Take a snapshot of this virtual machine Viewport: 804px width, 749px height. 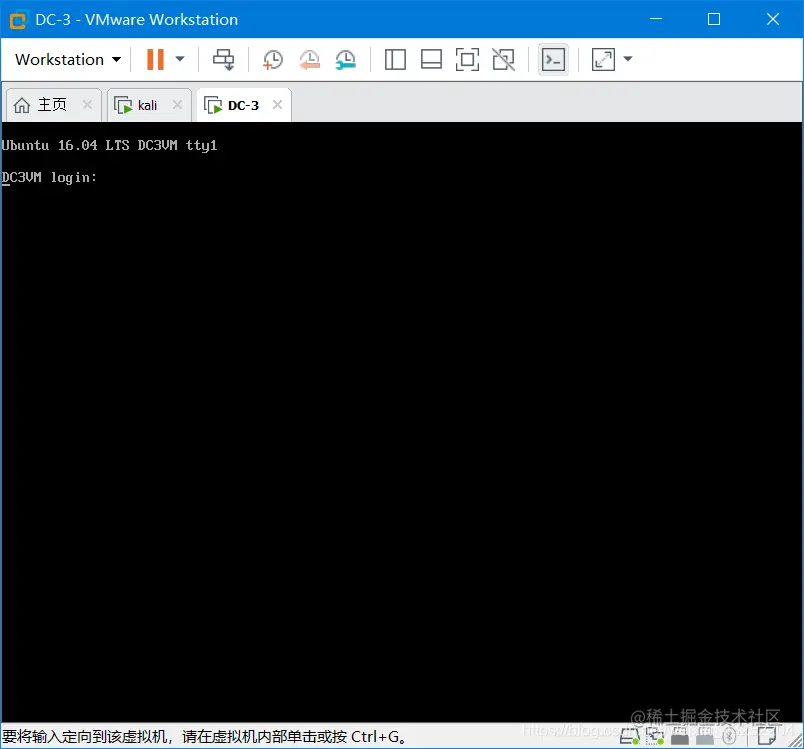click(x=272, y=59)
